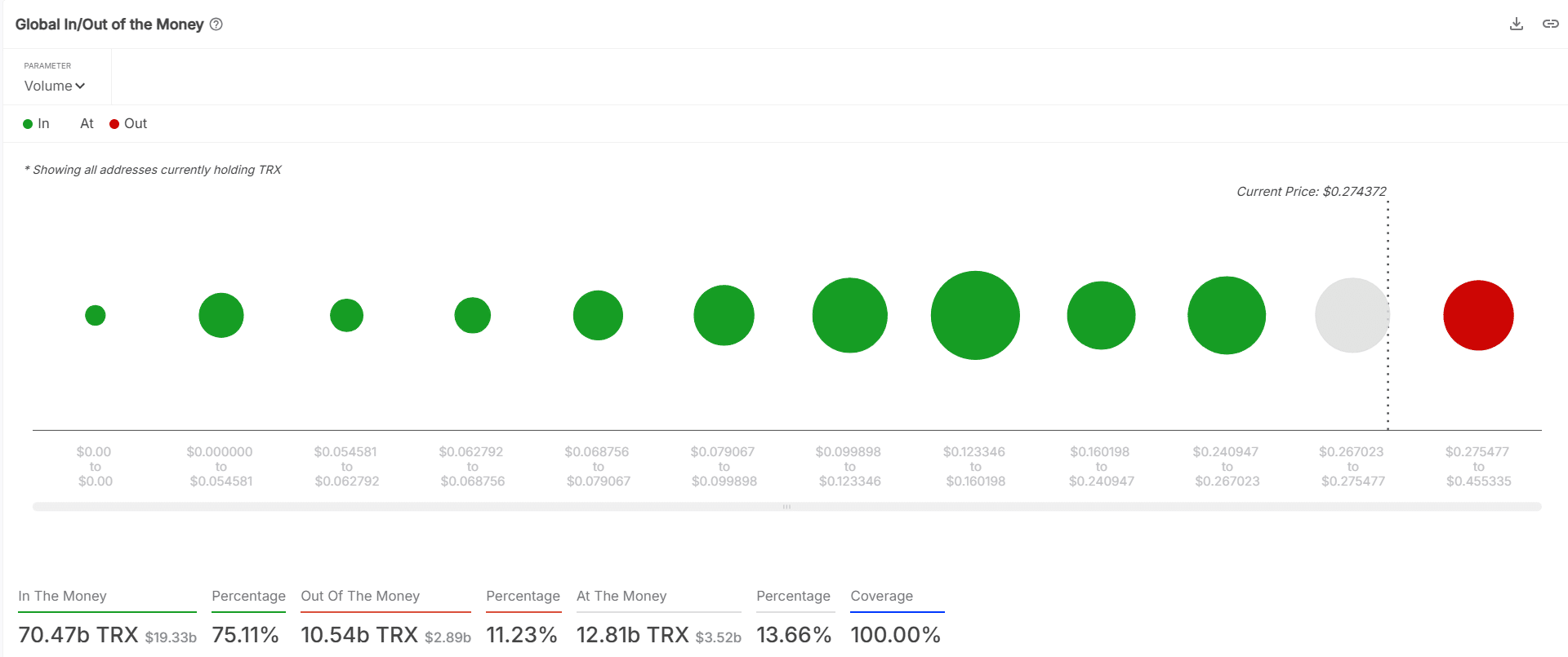This screenshot has width=1568, height=657.
Task: Click the download chart icon
Action: (1517, 24)
